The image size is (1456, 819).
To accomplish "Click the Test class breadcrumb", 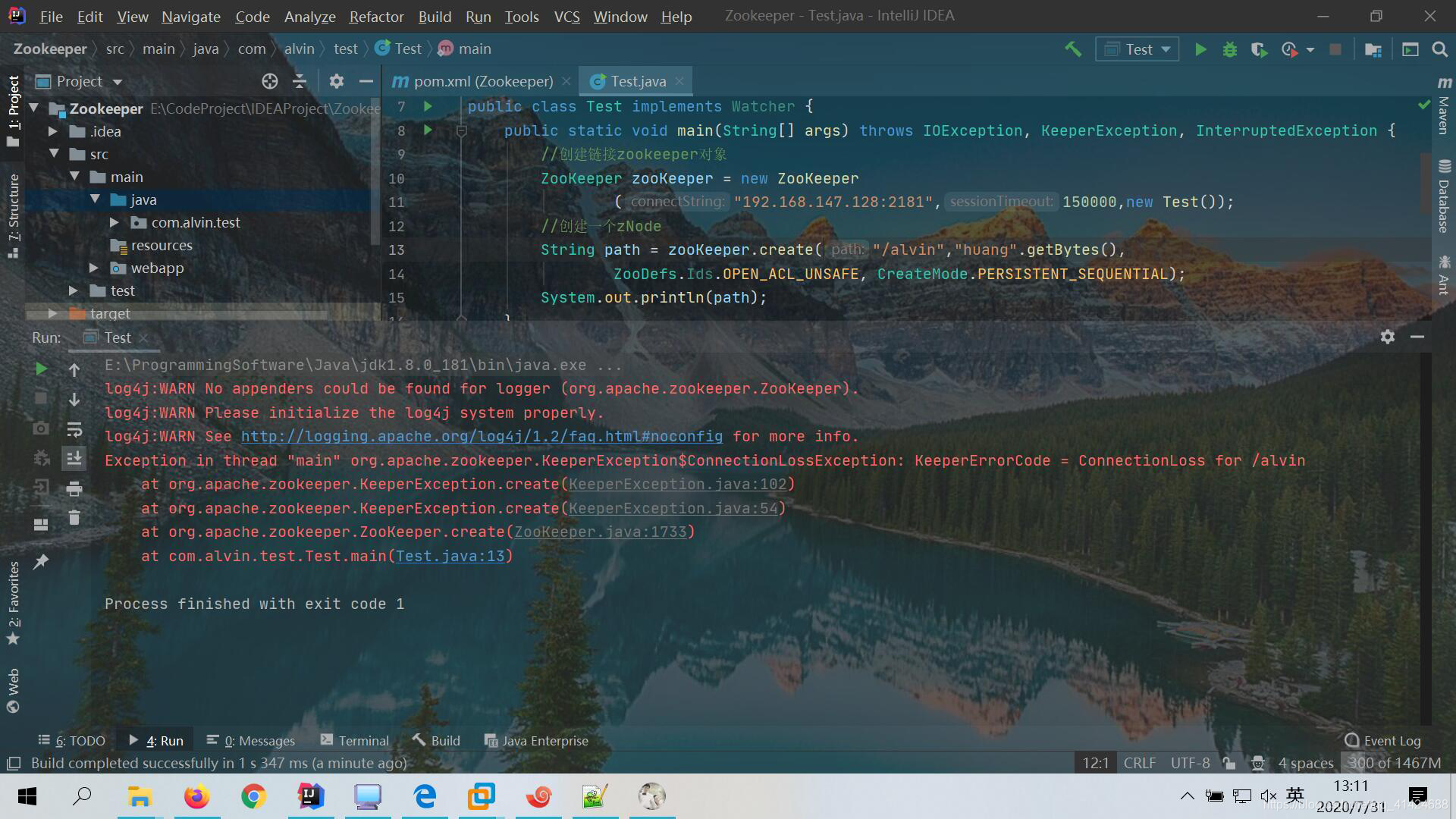I will pos(399,49).
